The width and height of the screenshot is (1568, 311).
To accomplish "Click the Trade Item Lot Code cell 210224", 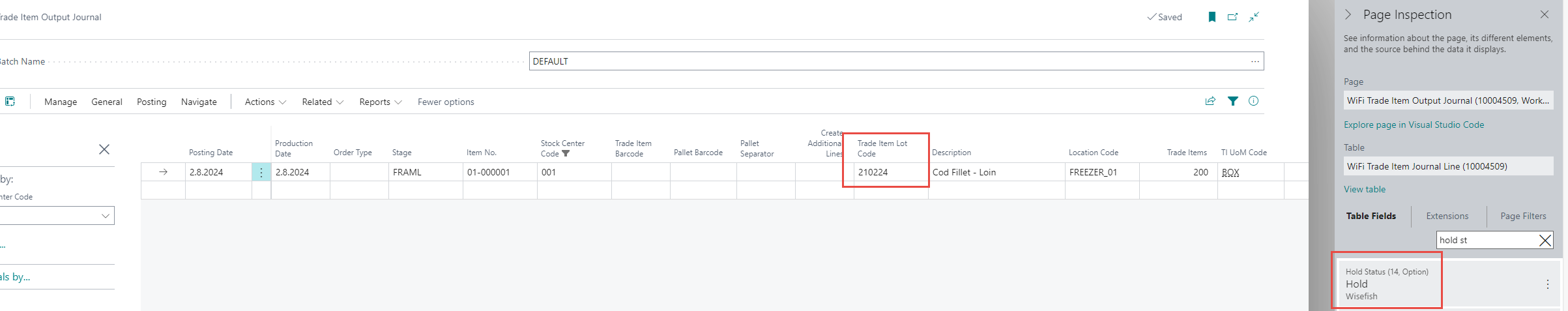I will point(886,173).
